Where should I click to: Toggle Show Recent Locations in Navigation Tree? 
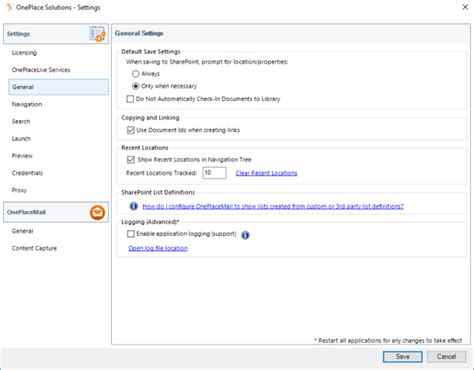coord(131,160)
